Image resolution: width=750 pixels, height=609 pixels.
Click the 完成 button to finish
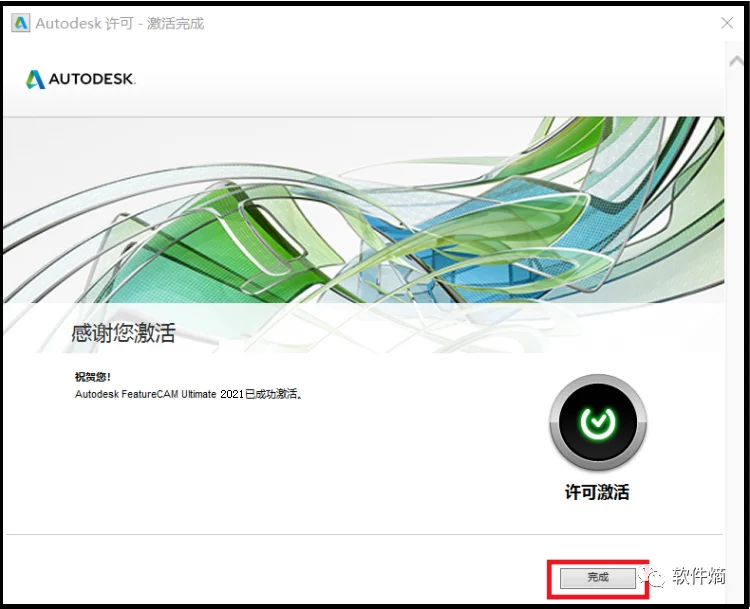click(597, 577)
